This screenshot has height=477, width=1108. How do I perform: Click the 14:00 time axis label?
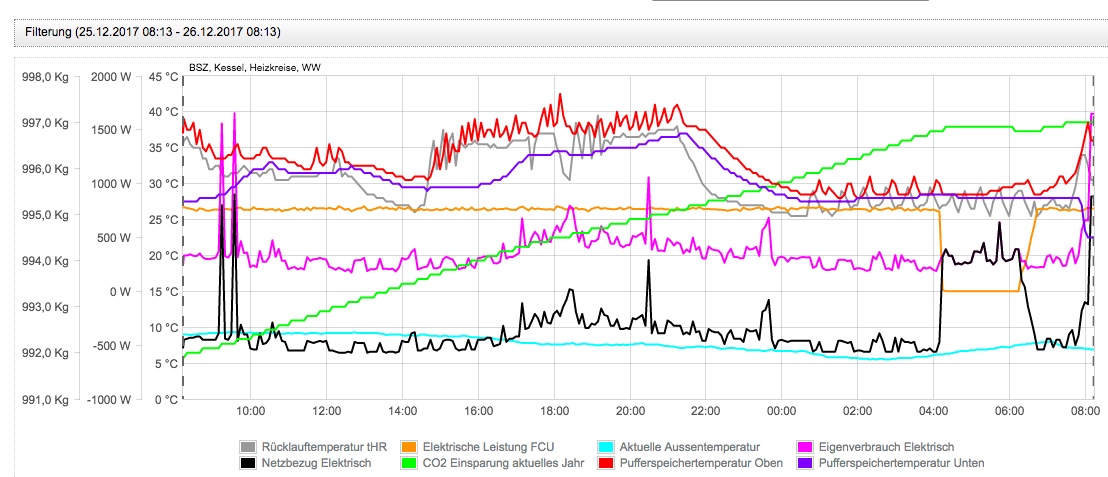coord(401,411)
